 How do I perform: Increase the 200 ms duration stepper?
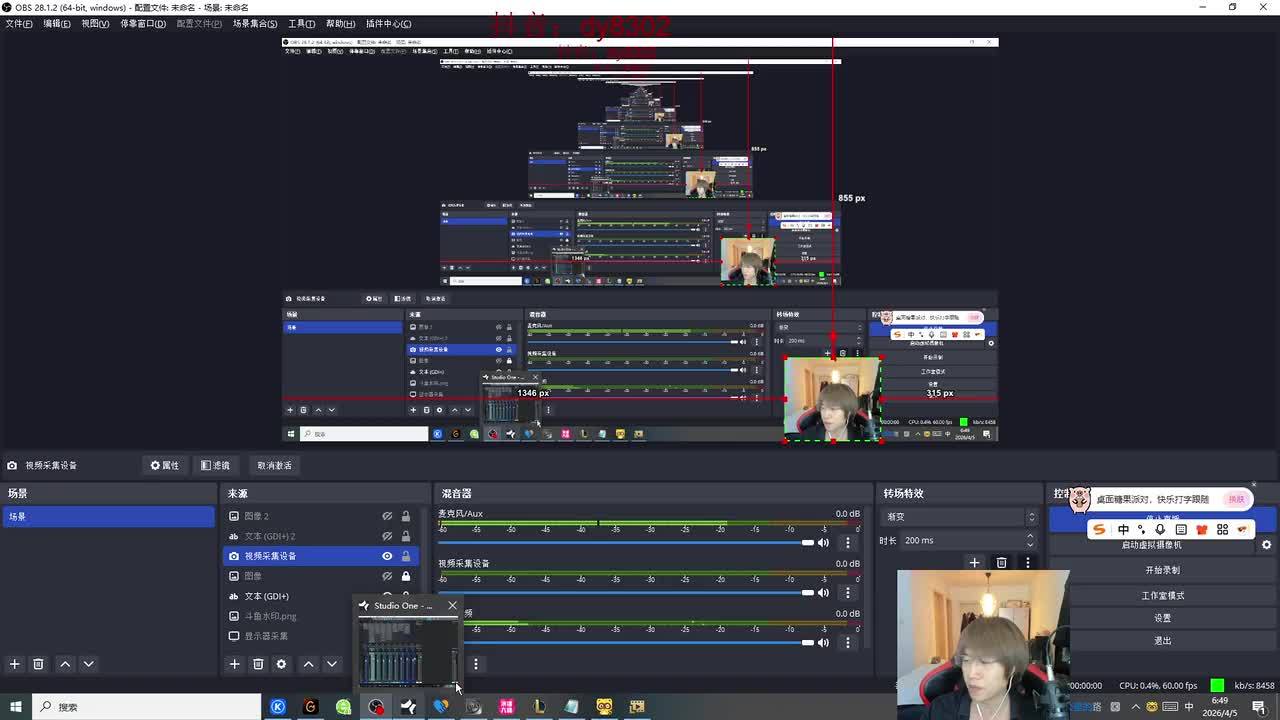click(1031, 537)
